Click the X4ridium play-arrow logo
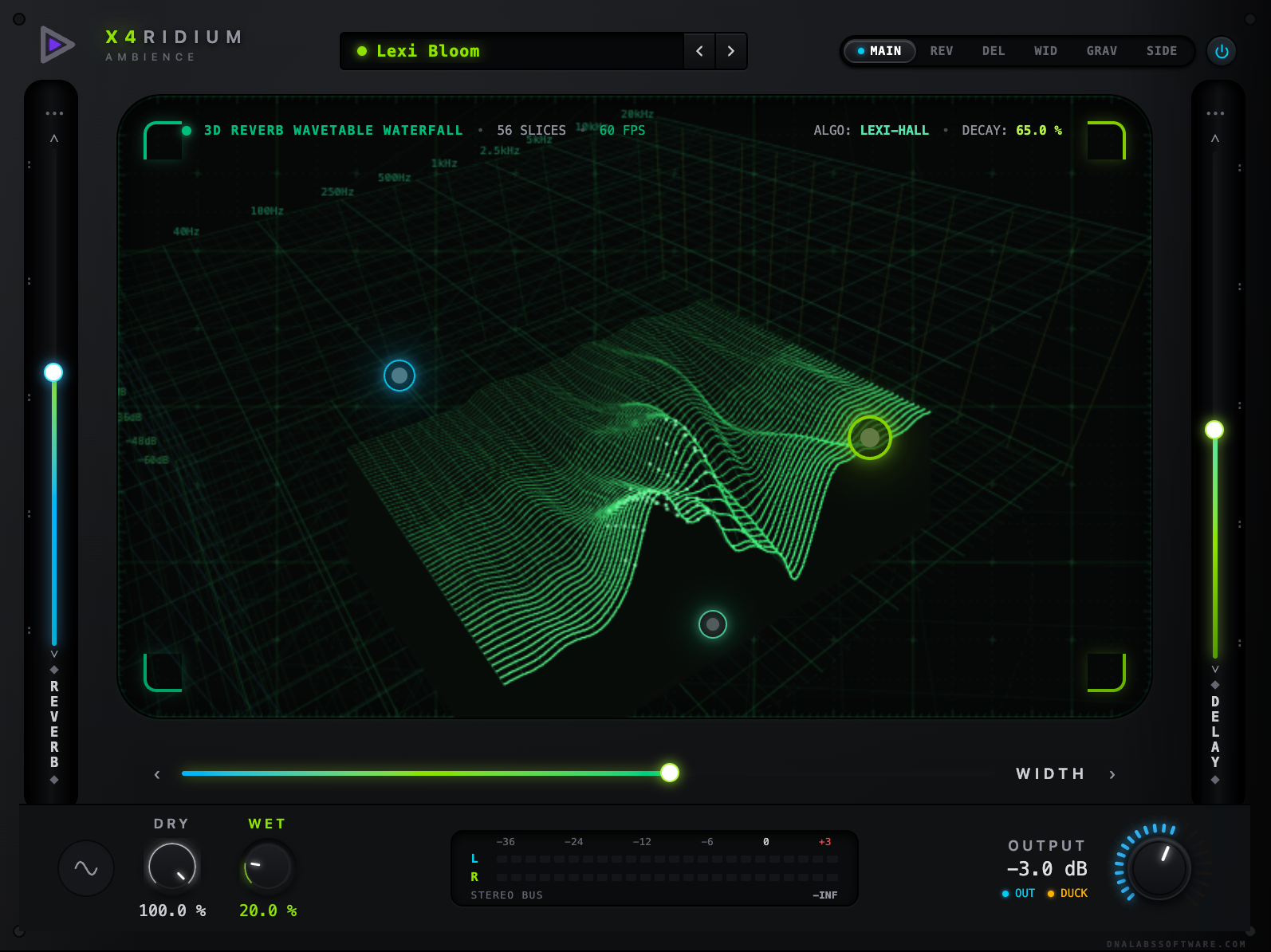1271x952 pixels. point(57,45)
